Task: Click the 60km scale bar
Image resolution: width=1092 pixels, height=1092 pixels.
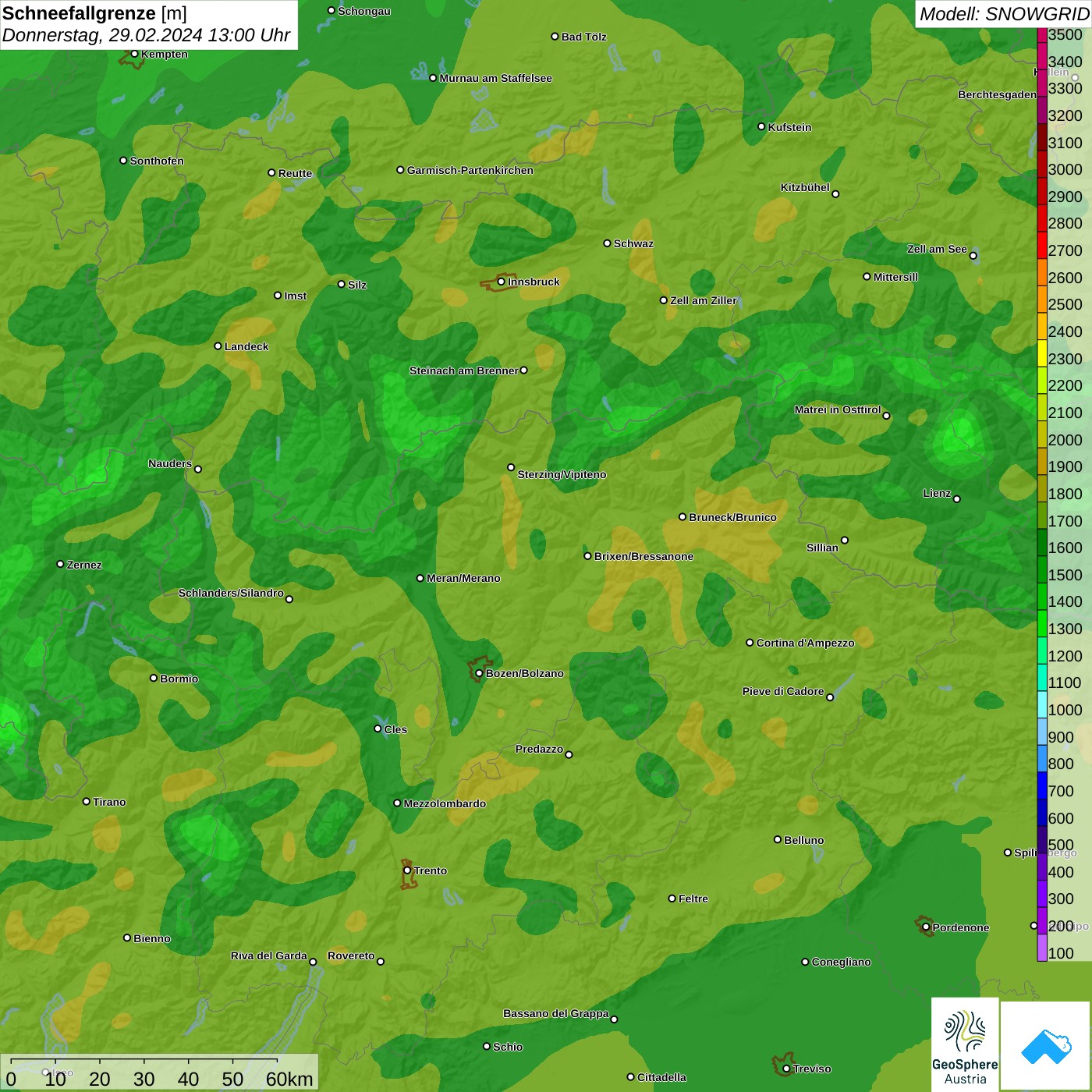Action: [x=160, y=1072]
